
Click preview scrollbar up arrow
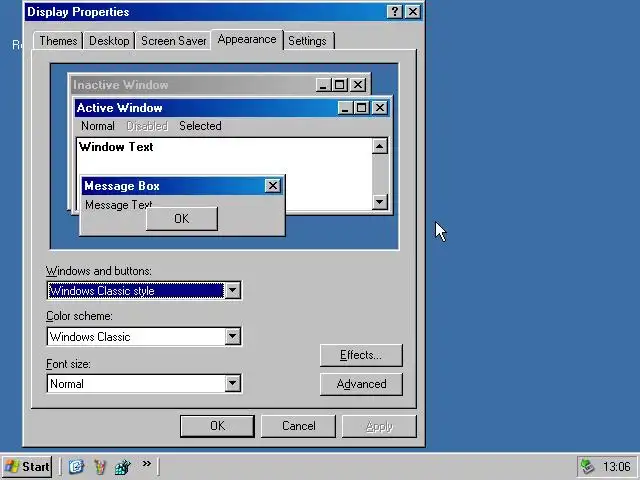pyautogui.click(x=380, y=146)
